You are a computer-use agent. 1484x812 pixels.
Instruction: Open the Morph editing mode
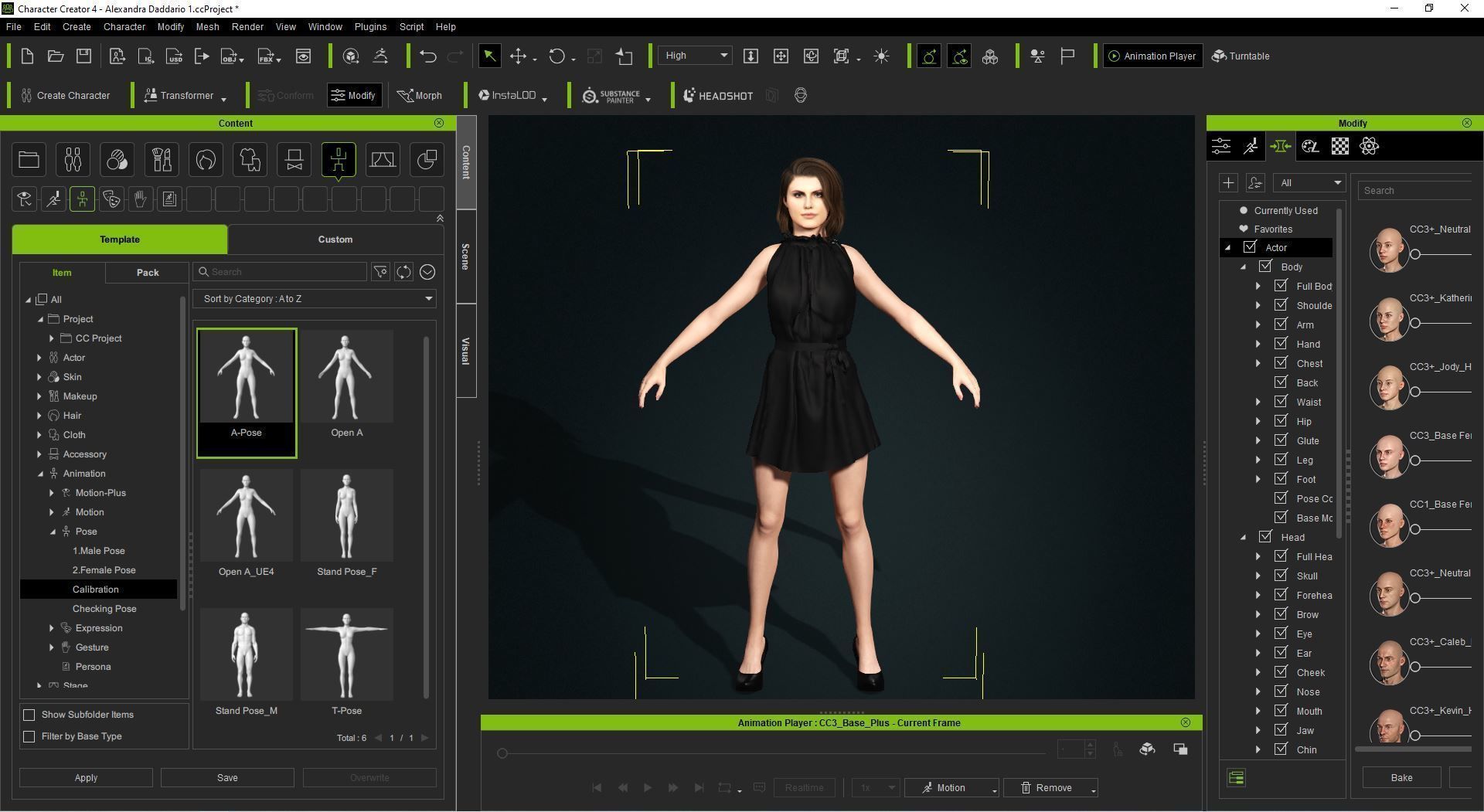tap(420, 95)
